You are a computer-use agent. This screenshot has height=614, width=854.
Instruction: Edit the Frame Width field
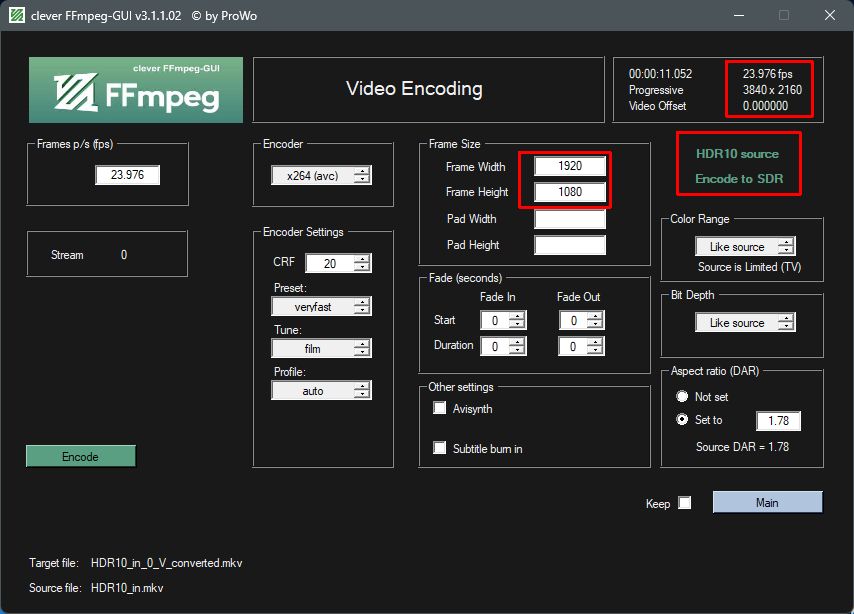(570, 166)
